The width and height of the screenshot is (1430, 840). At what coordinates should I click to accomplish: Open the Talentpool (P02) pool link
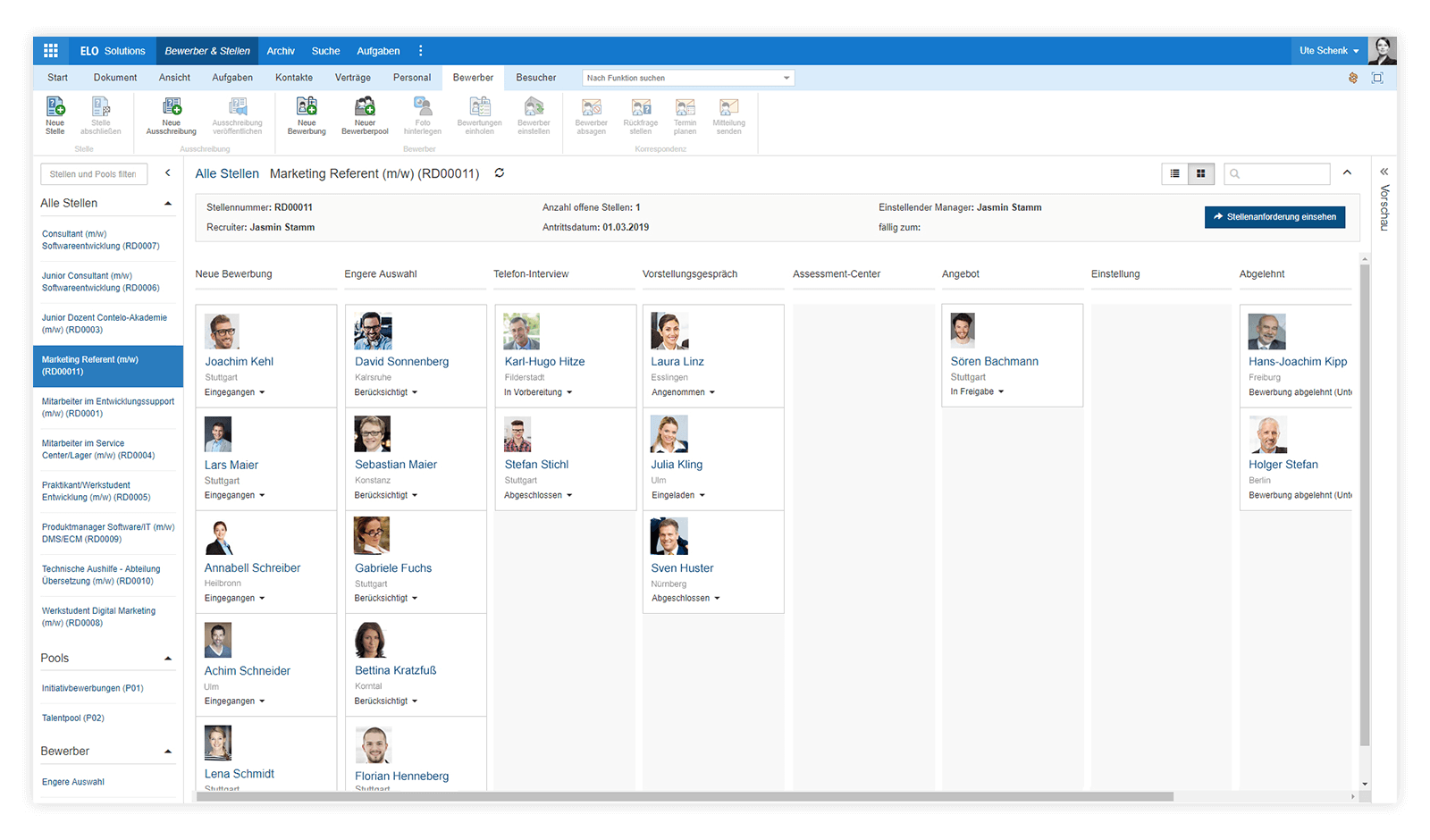pyautogui.click(x=73, y=718)
